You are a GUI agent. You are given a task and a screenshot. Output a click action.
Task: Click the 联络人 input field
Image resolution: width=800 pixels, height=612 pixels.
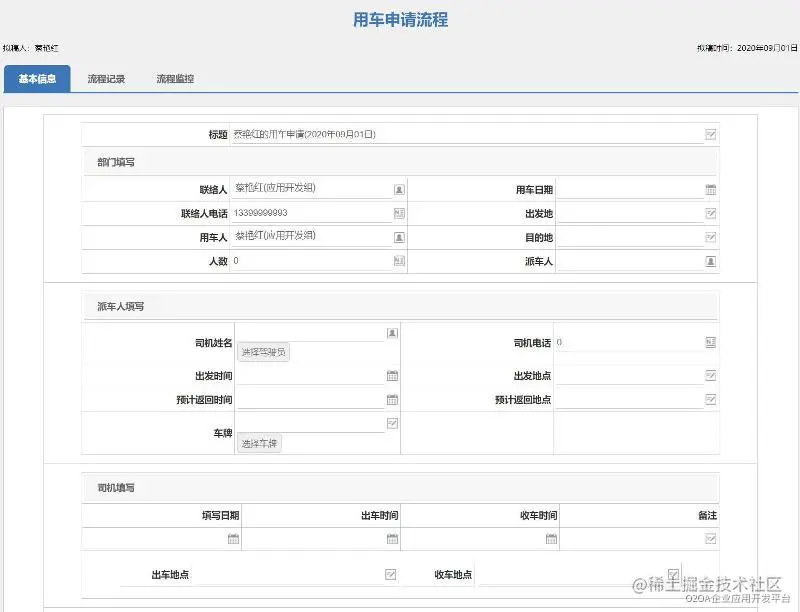pyautogui.click(x=312, y=188)
